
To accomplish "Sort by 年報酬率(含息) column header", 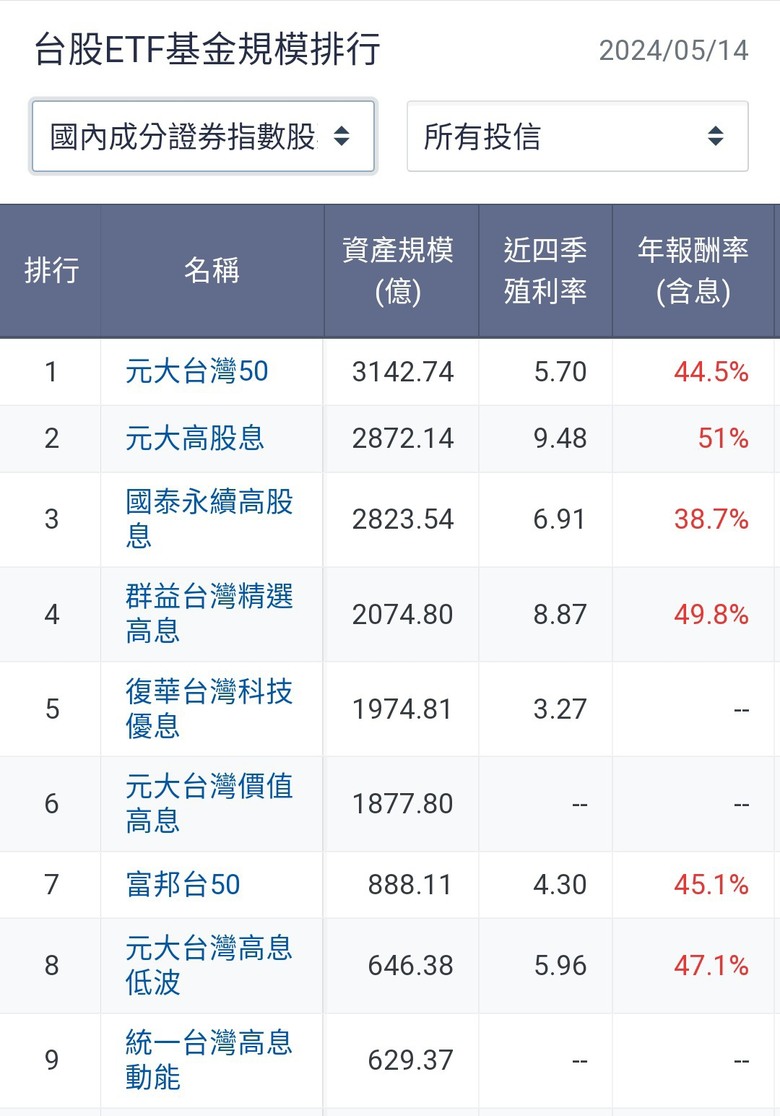I will point(693,270).
